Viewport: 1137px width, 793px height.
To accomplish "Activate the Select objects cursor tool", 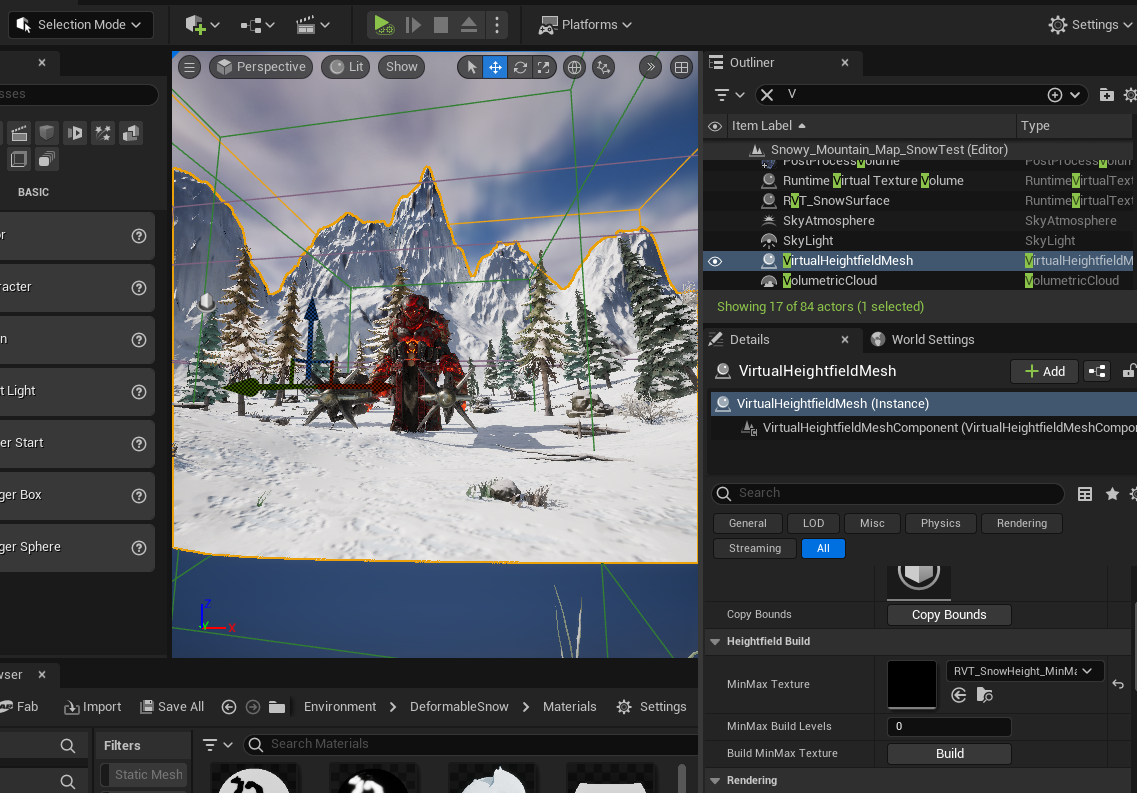I will (471, 67).
